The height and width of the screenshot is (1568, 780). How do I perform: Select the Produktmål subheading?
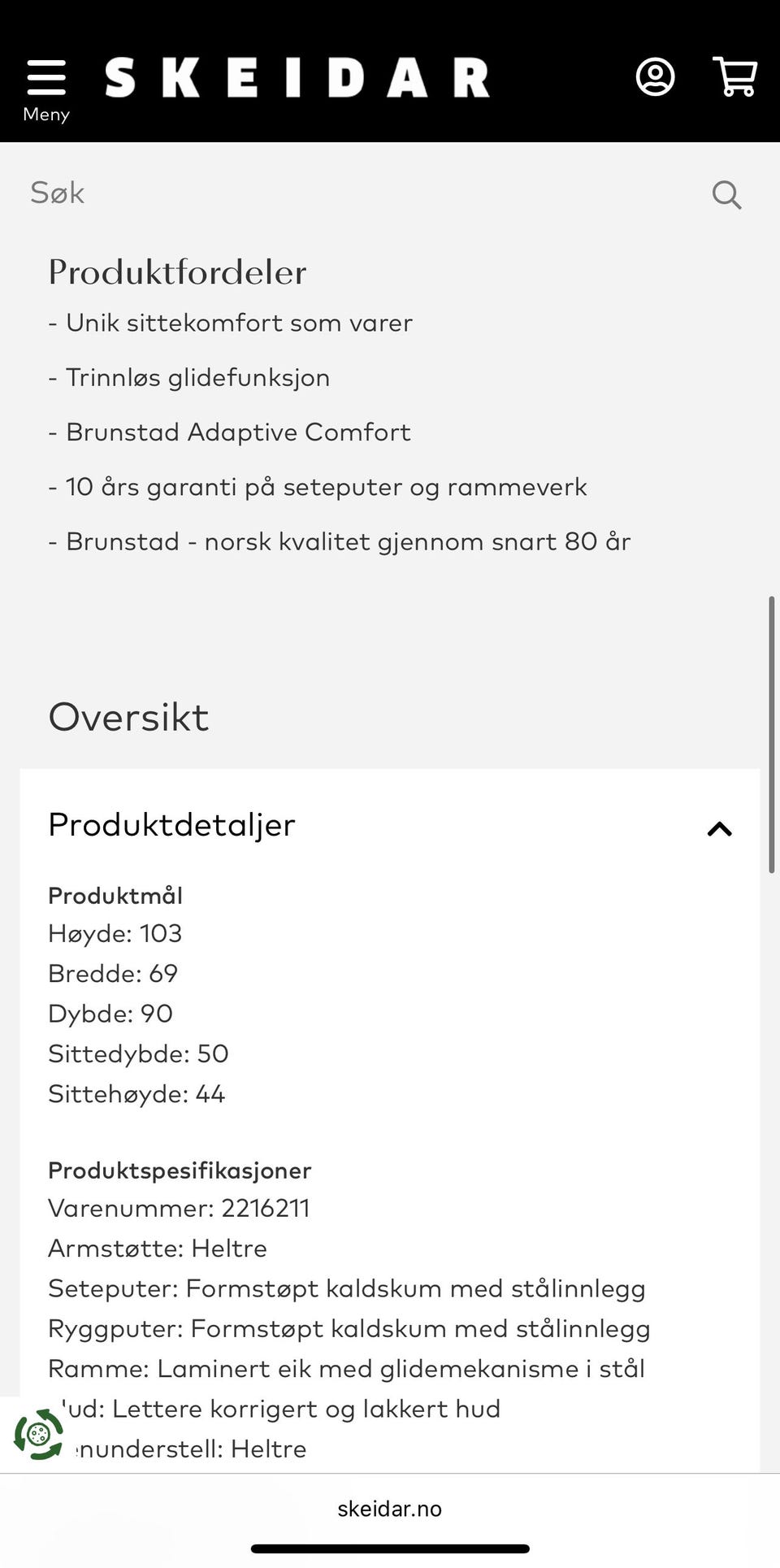(115, 896)
